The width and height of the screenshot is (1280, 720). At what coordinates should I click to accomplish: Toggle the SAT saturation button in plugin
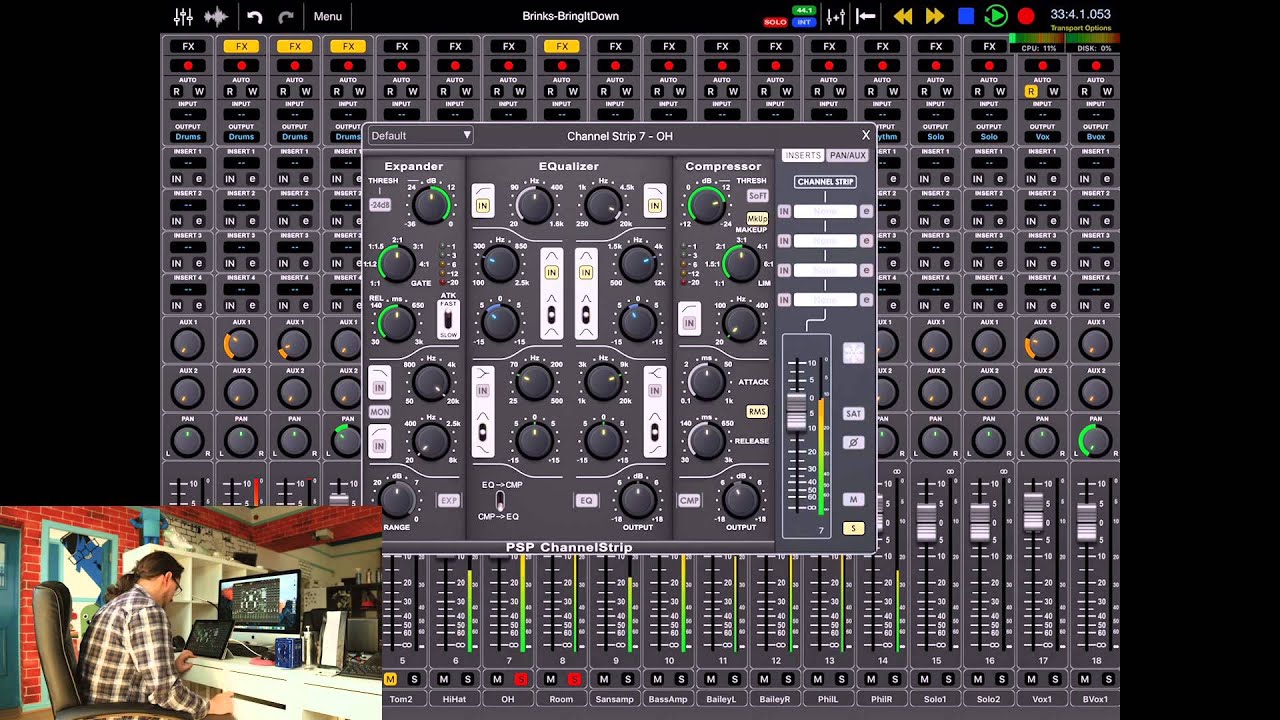(x=853, y=413)
